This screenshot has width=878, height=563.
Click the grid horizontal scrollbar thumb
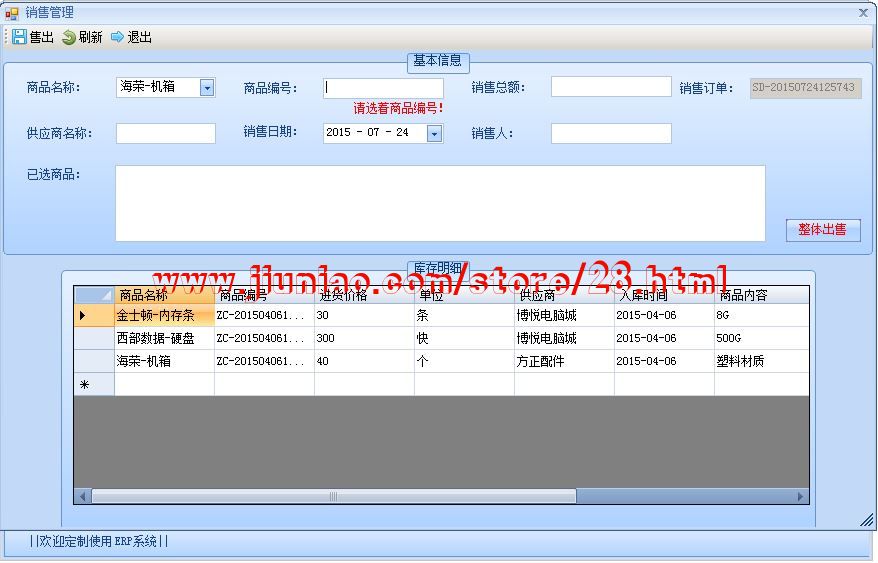[x=334, y=496]
